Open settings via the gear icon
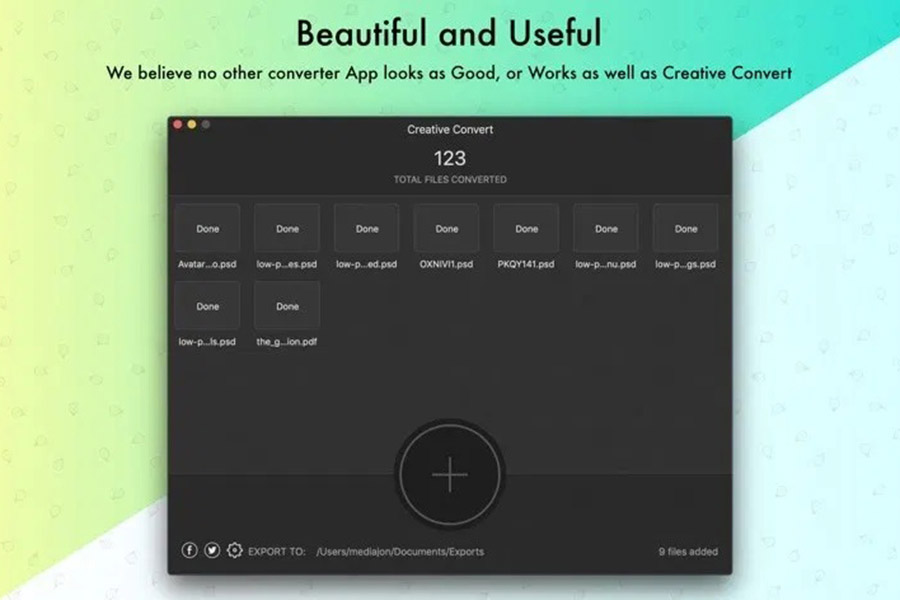The width and height of the screenshot is (900, 600). point(235,551)
